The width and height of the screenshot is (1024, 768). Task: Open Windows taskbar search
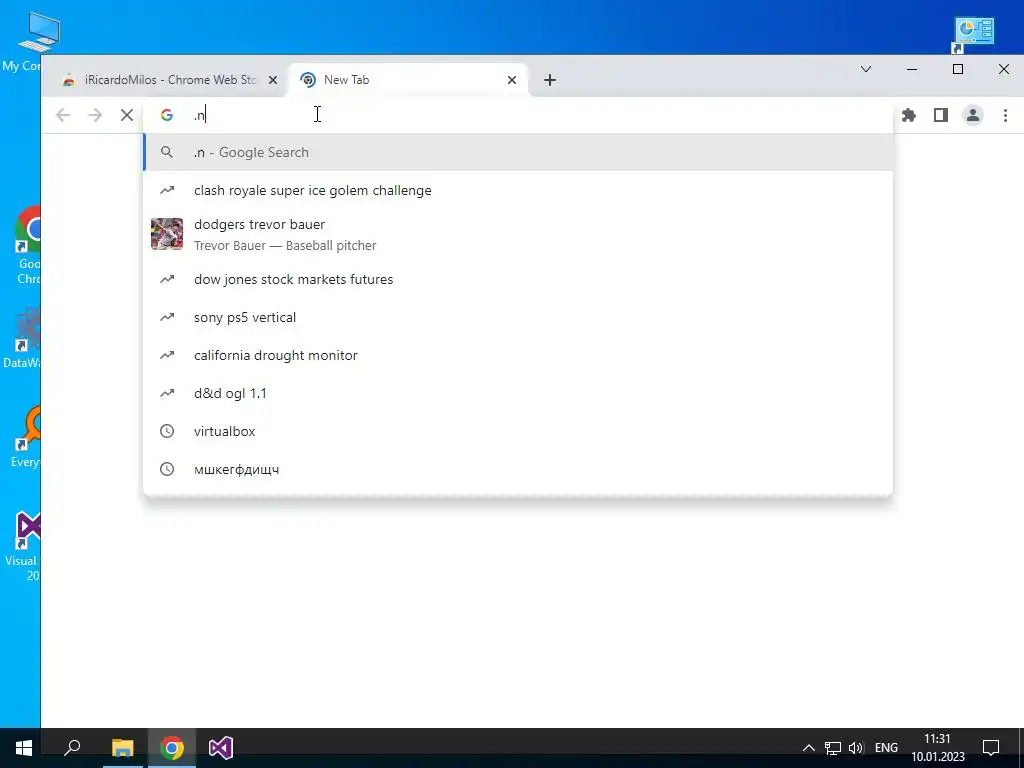tap(72, 748)
